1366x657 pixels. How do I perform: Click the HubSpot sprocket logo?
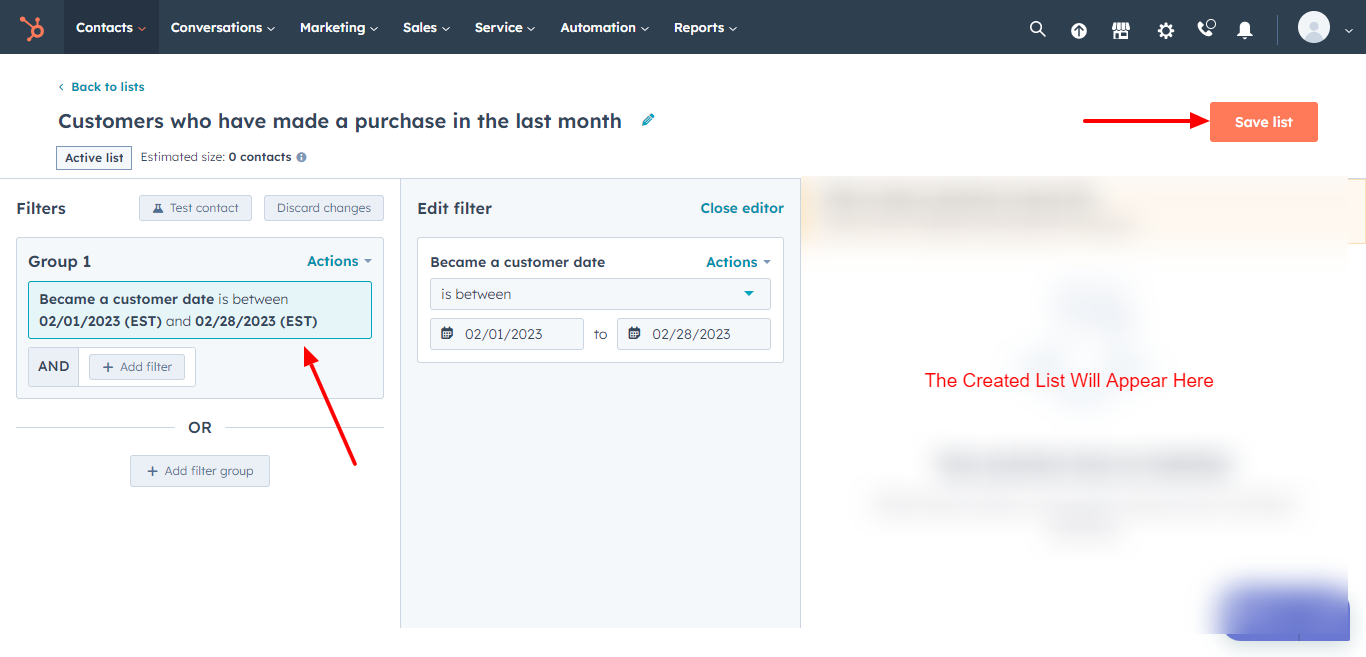pos(32,27)
